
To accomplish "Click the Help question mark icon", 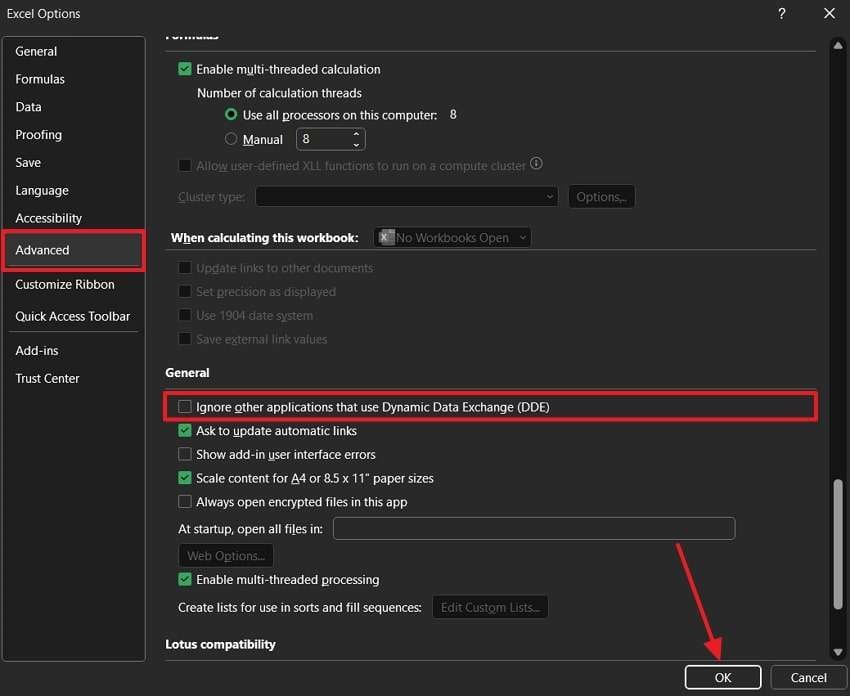I will pos(781,14).
